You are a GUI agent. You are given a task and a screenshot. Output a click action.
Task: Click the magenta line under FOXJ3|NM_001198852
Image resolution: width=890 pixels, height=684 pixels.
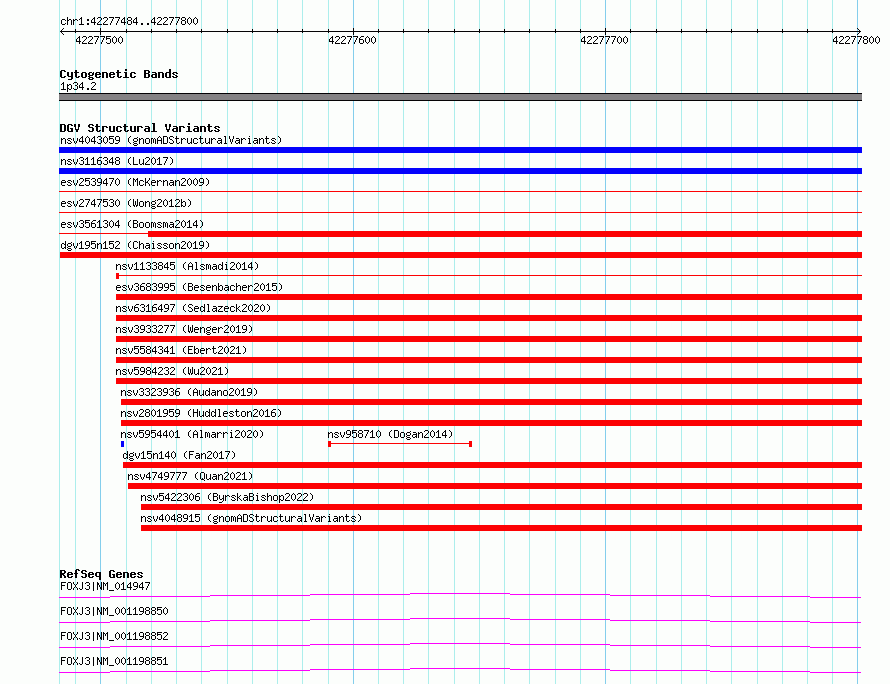[x=460, y=645]
